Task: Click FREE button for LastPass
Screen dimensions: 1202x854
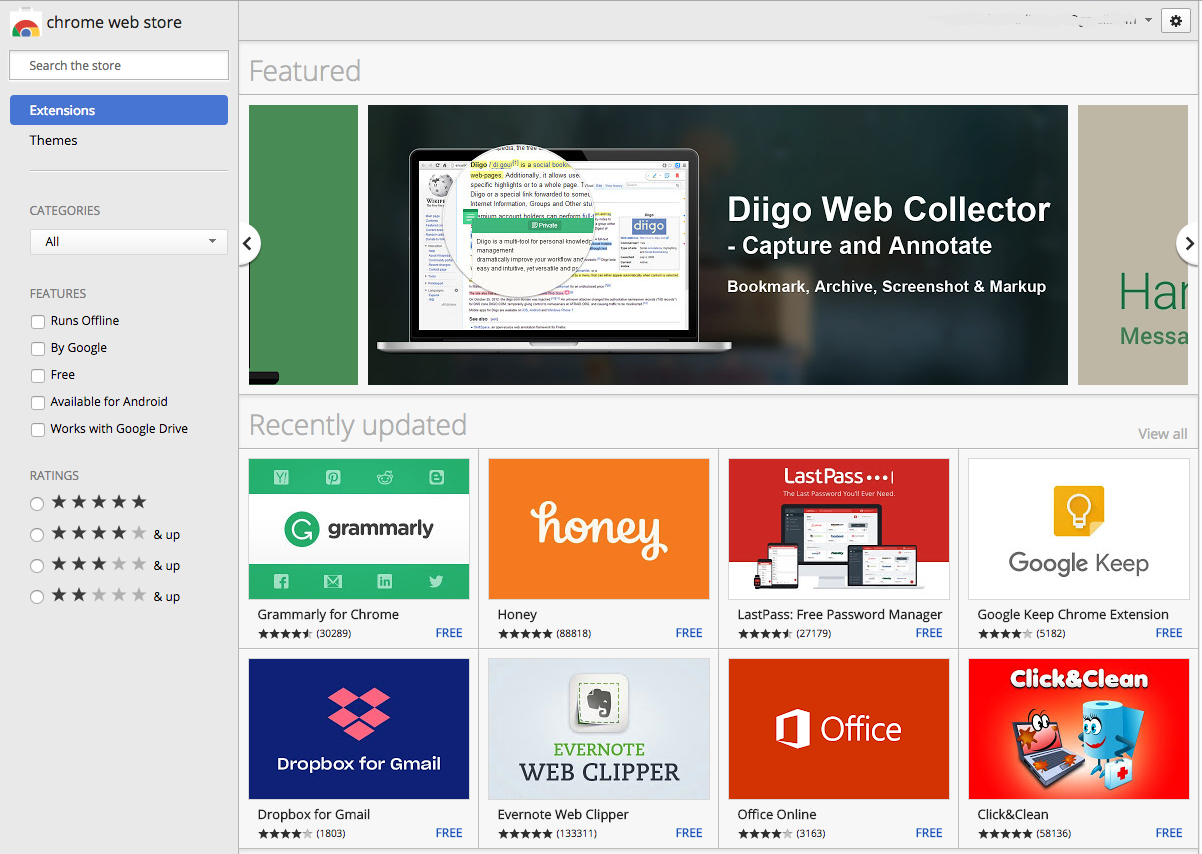Action: pos(929,633)
